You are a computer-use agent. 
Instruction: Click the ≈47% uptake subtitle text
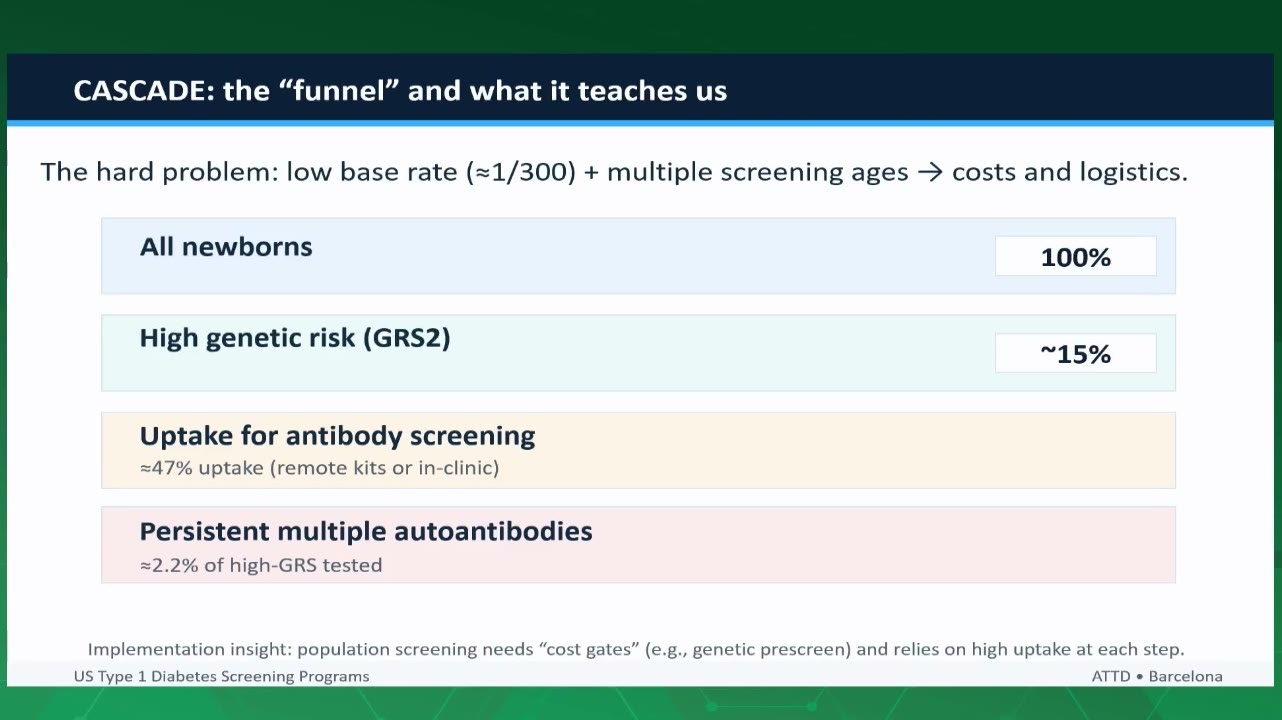(319, 467)
